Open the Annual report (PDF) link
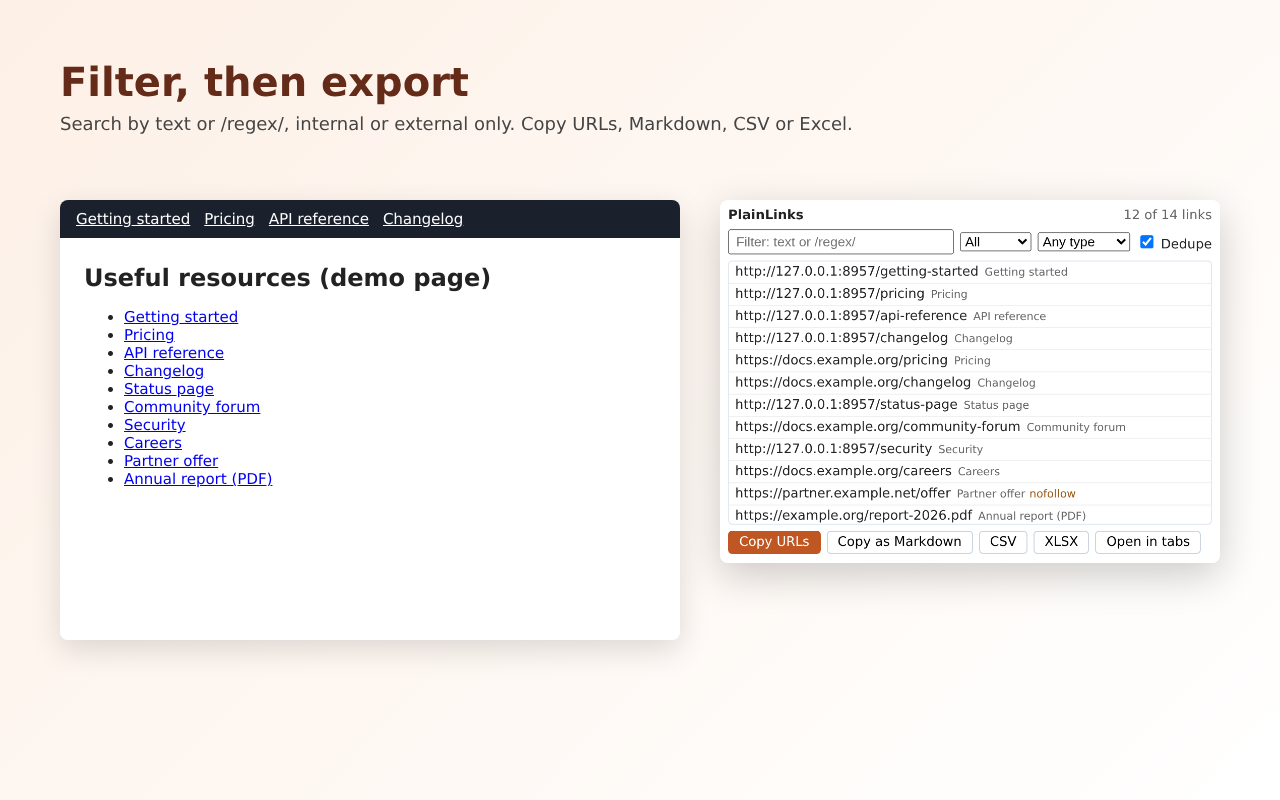The width and height of the screenshot is (1280, 800). [198, 479]
